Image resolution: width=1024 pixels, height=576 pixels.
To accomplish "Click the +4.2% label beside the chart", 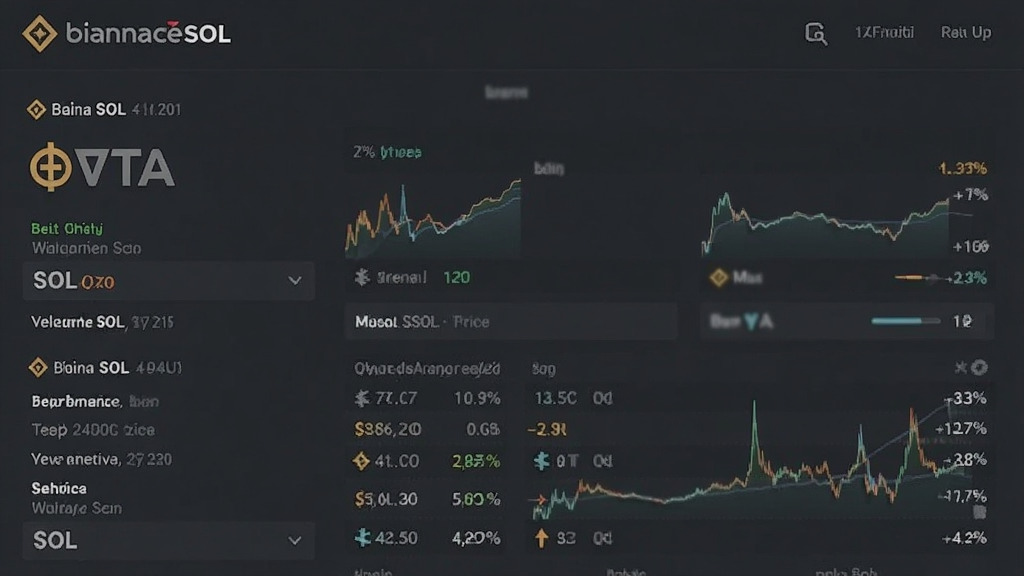I will point(965,539).
